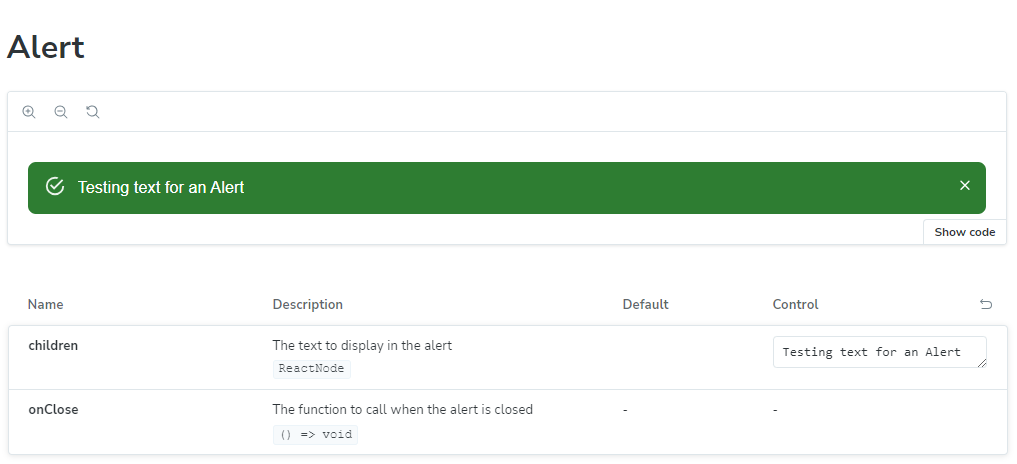Click the Name column header
The width and height of the screenshot is (1017, 464).
(45, 304)
